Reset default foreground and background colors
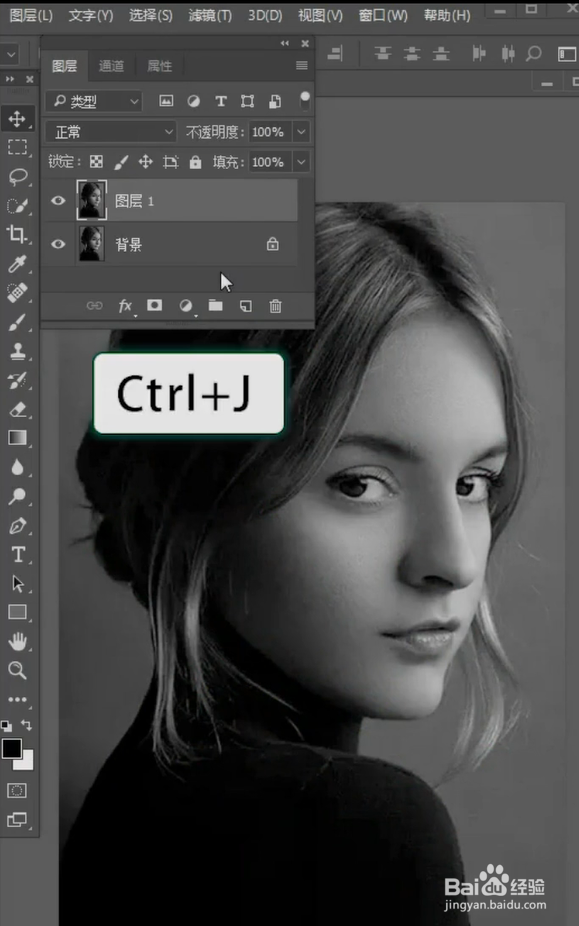579x926 pixels. pos(6,725)
